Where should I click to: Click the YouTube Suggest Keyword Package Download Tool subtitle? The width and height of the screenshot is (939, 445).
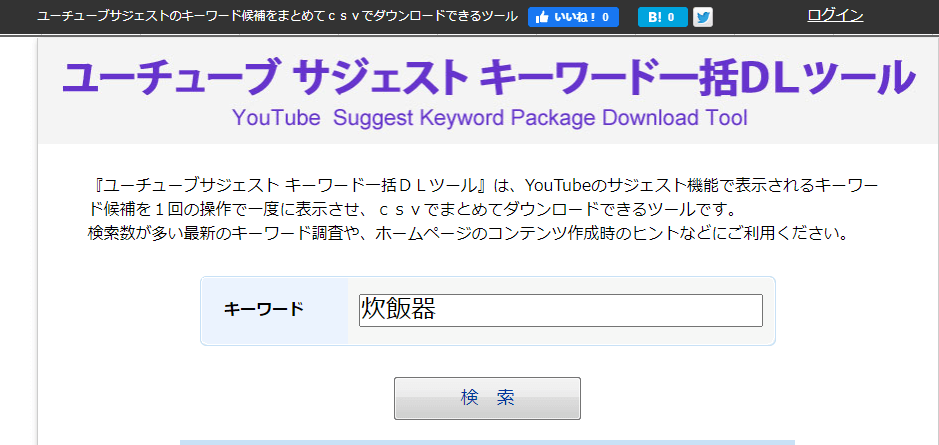click(489, 117)
